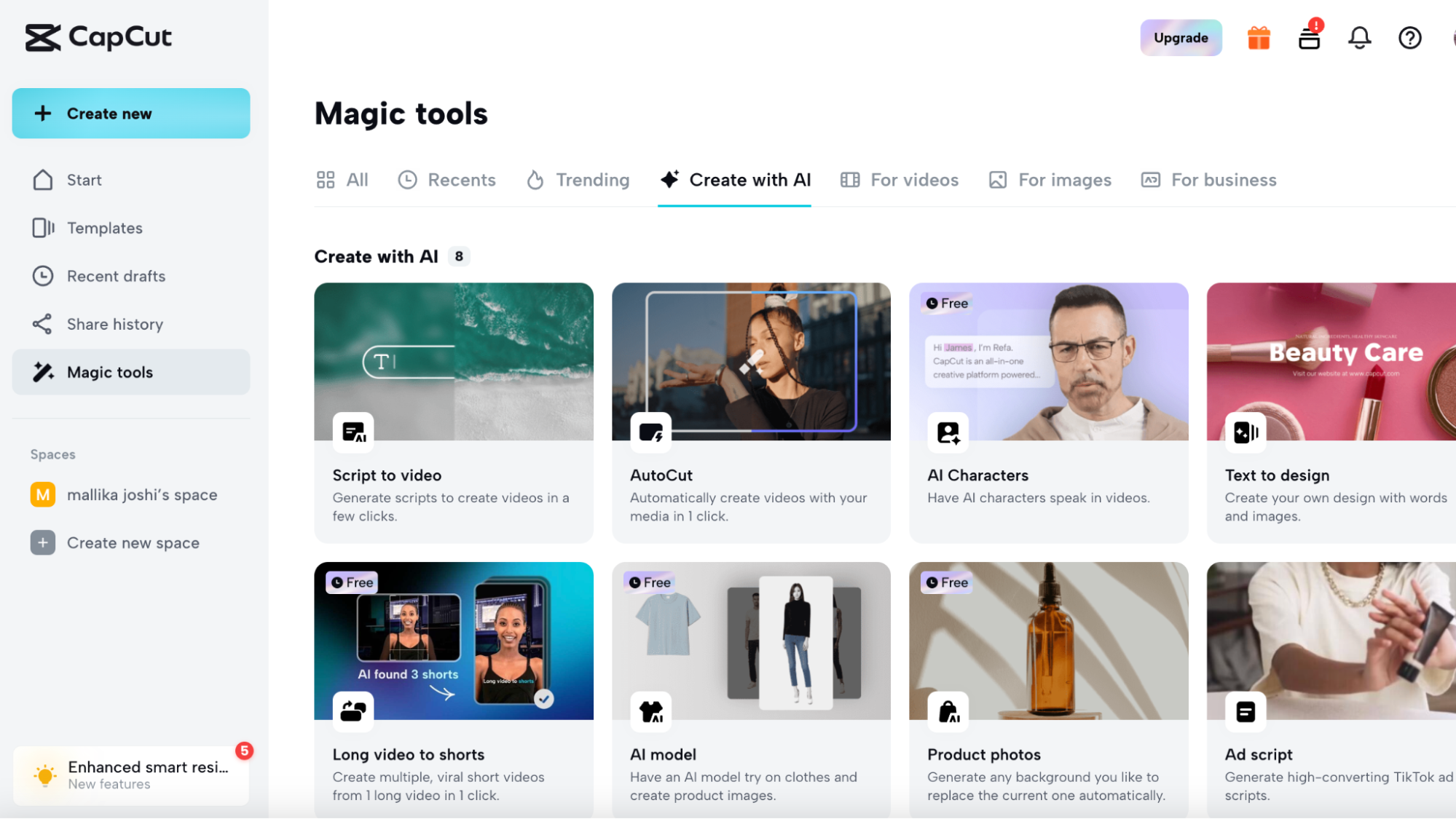Image resolution: width=1456 pixels, height=819 pixels.
Task: Click the AI model shirt icon
Action: pyautogui.click(x=650, y=711)
